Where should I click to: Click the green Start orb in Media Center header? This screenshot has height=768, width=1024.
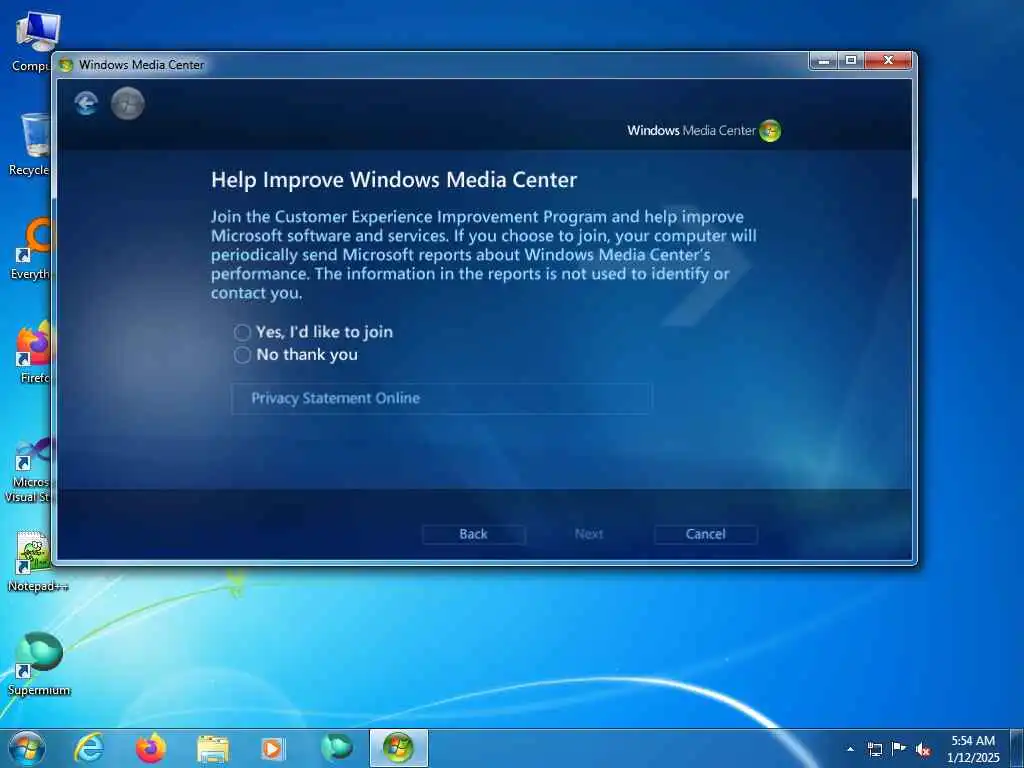[127, 103]
